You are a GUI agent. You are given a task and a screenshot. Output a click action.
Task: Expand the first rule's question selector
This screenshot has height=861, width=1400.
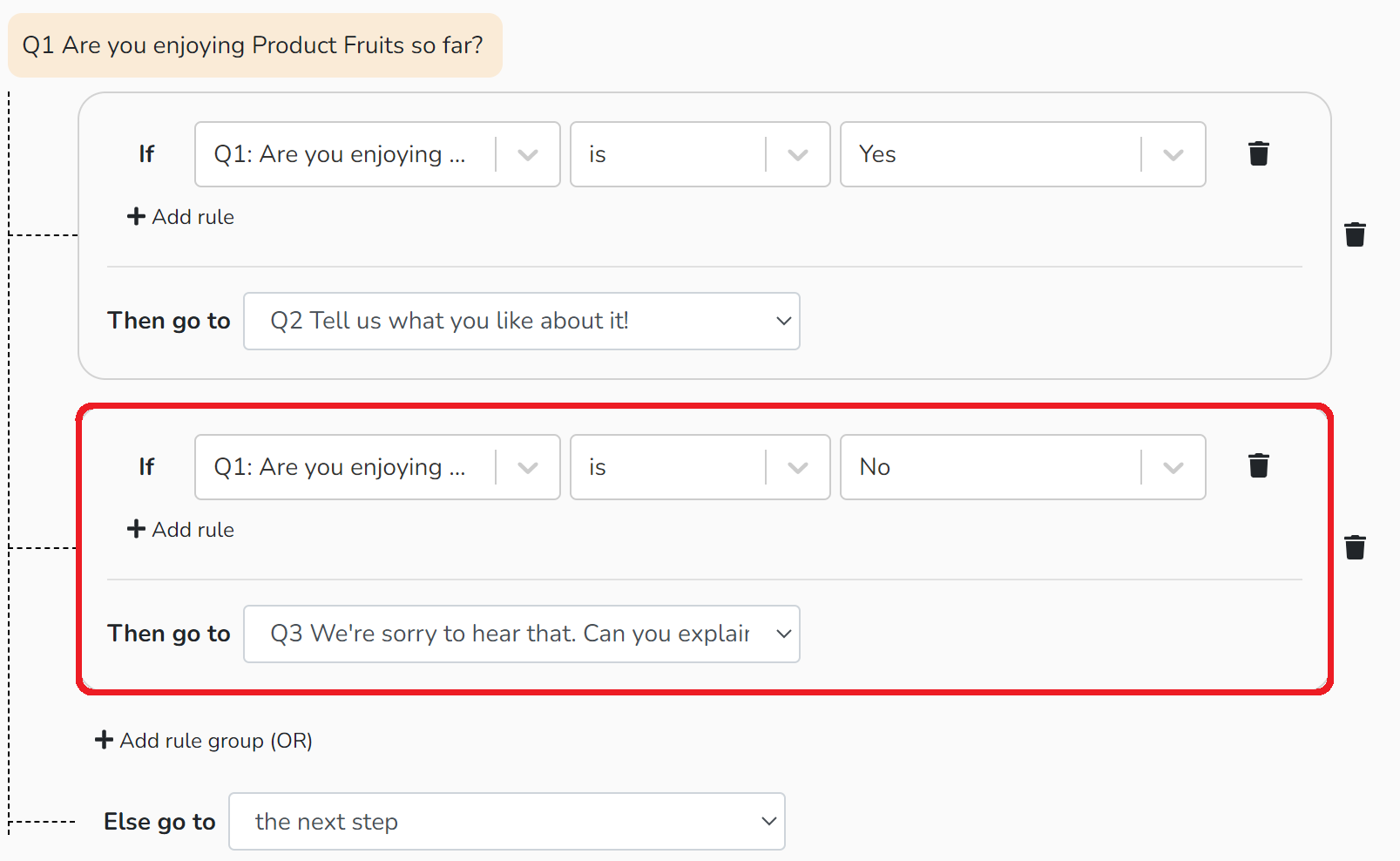[377, 154]
